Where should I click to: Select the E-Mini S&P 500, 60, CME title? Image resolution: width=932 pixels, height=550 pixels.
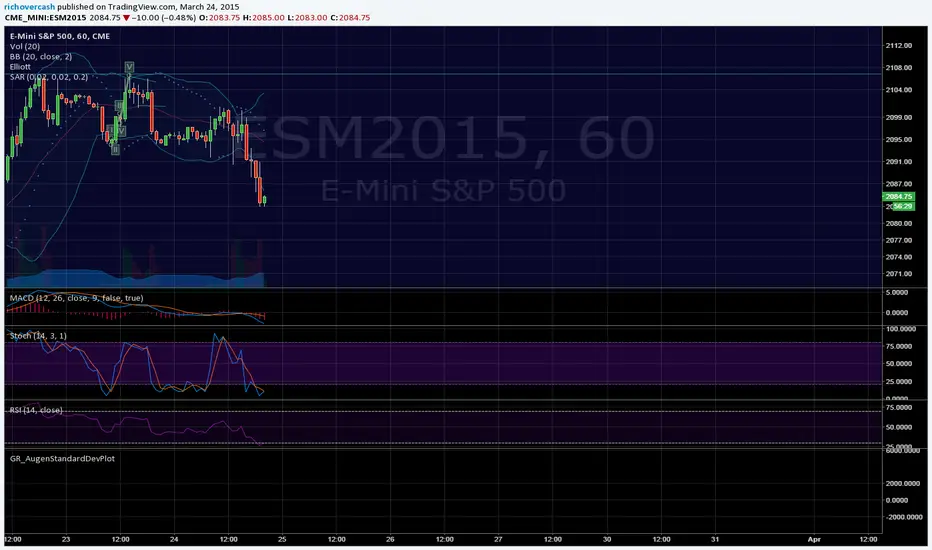tap(59, 36)
